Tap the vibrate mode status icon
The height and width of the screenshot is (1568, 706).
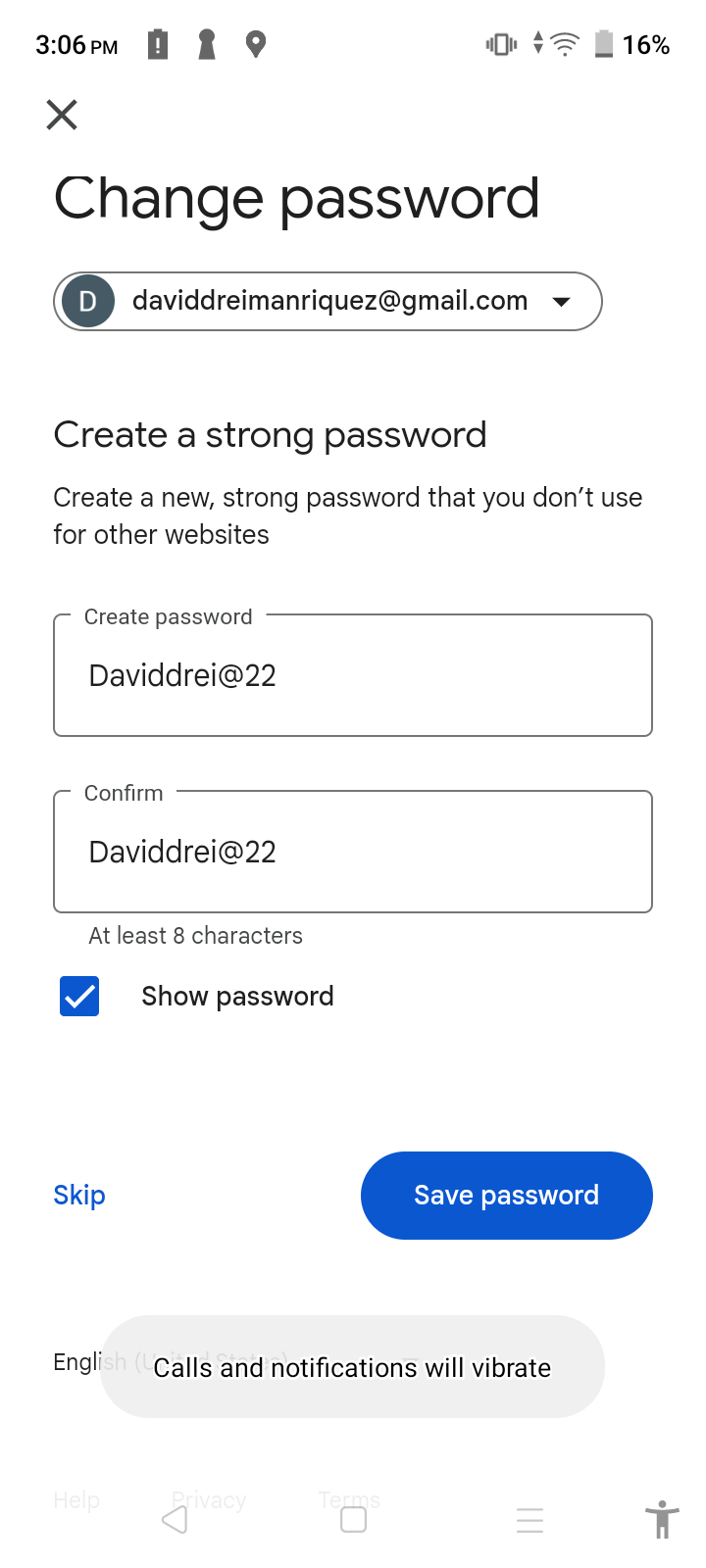[501, 44]
